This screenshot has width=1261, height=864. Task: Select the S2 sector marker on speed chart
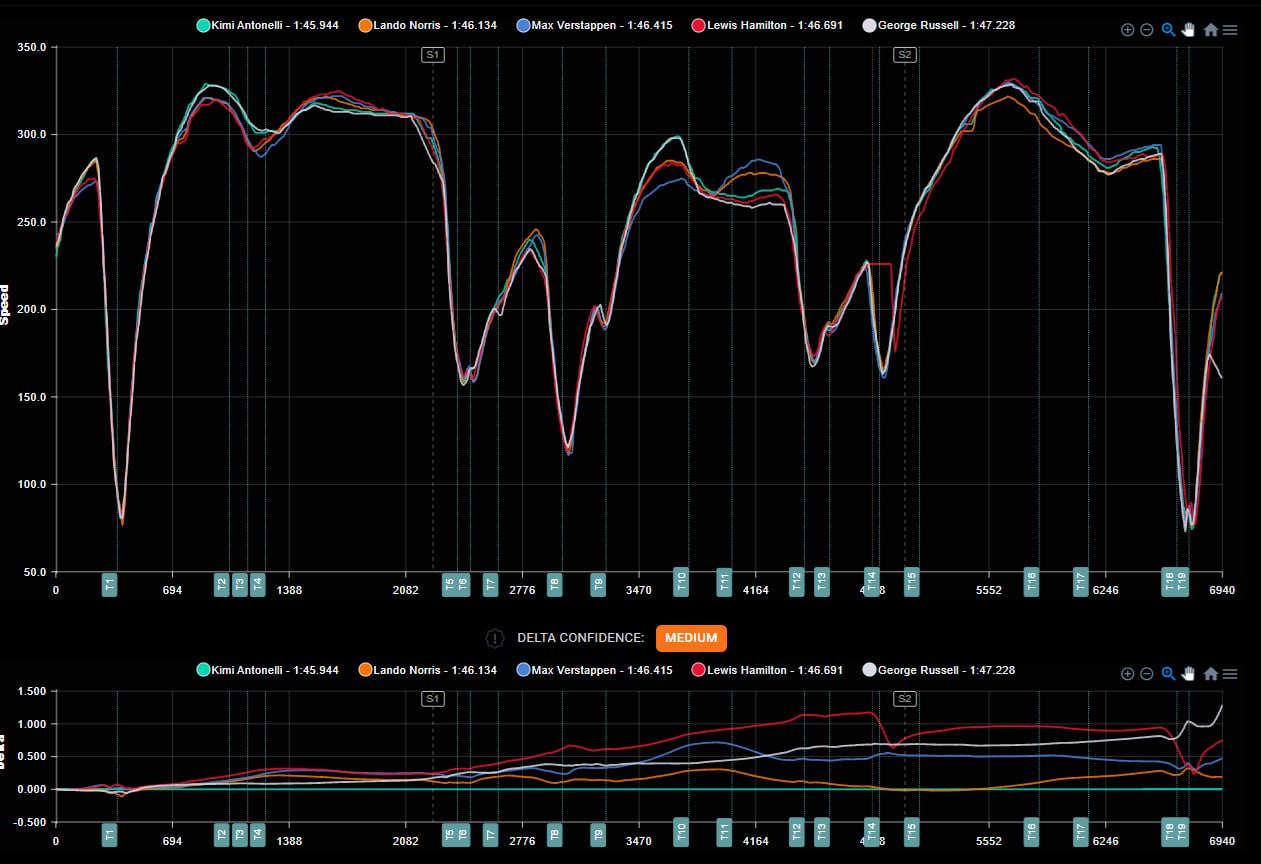pyautogui.click(x=905, y=55)
